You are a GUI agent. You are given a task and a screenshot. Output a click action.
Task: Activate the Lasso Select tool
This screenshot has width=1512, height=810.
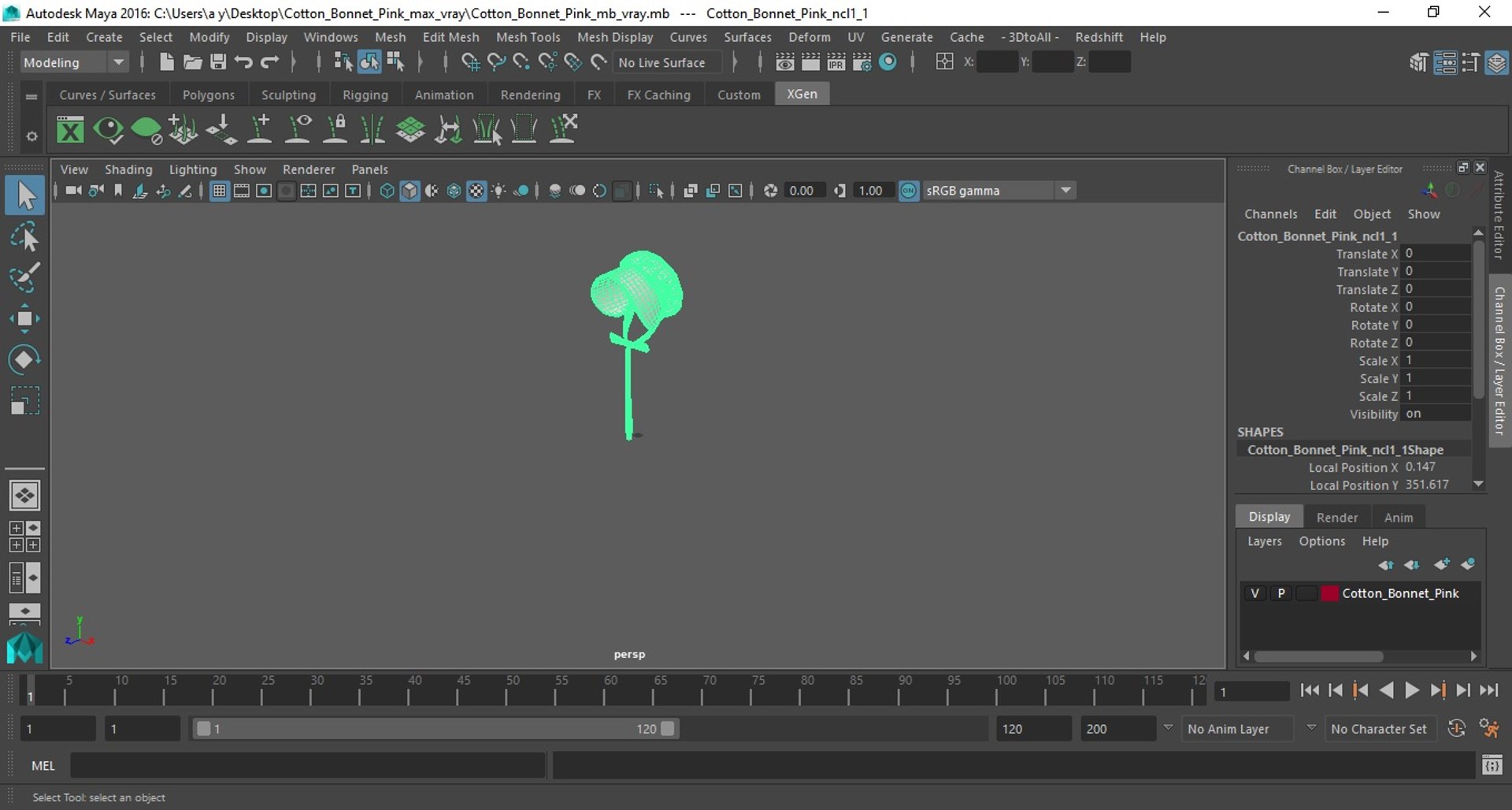pos(24,236)
